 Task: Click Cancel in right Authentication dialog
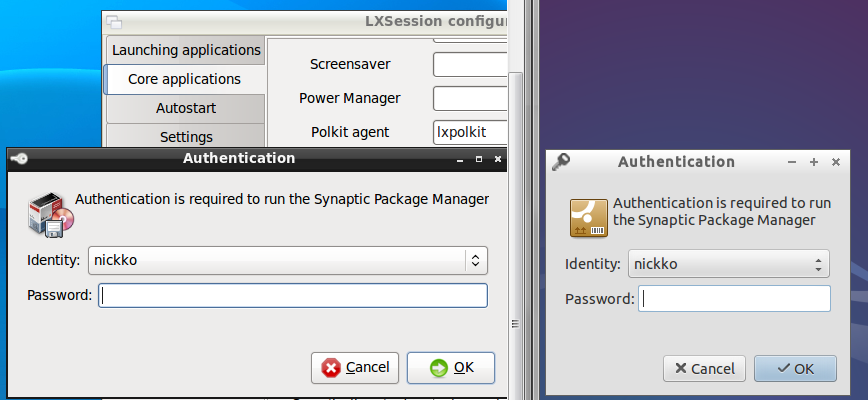[x=704, y=369]
